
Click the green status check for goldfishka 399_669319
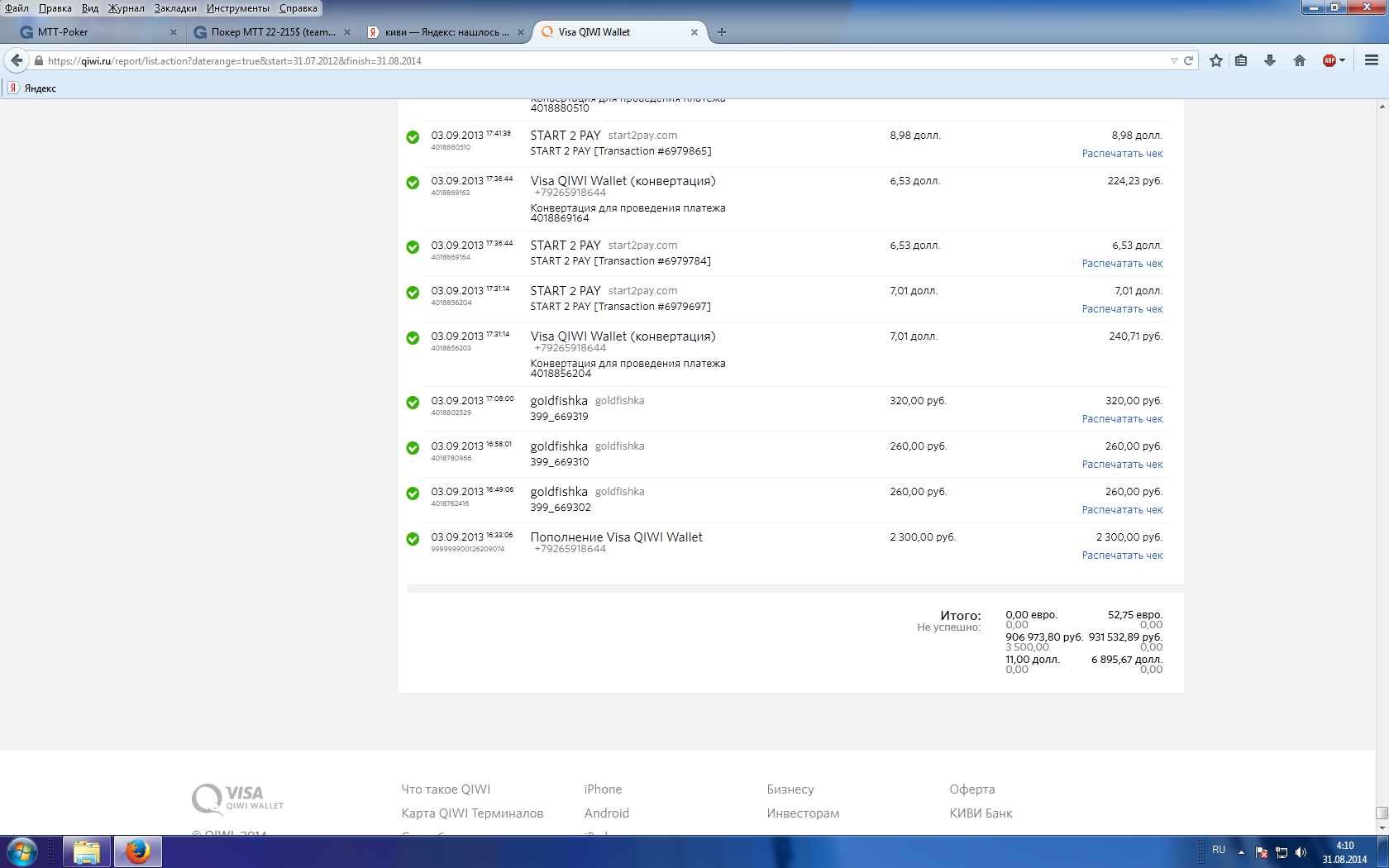coord(413,403)
